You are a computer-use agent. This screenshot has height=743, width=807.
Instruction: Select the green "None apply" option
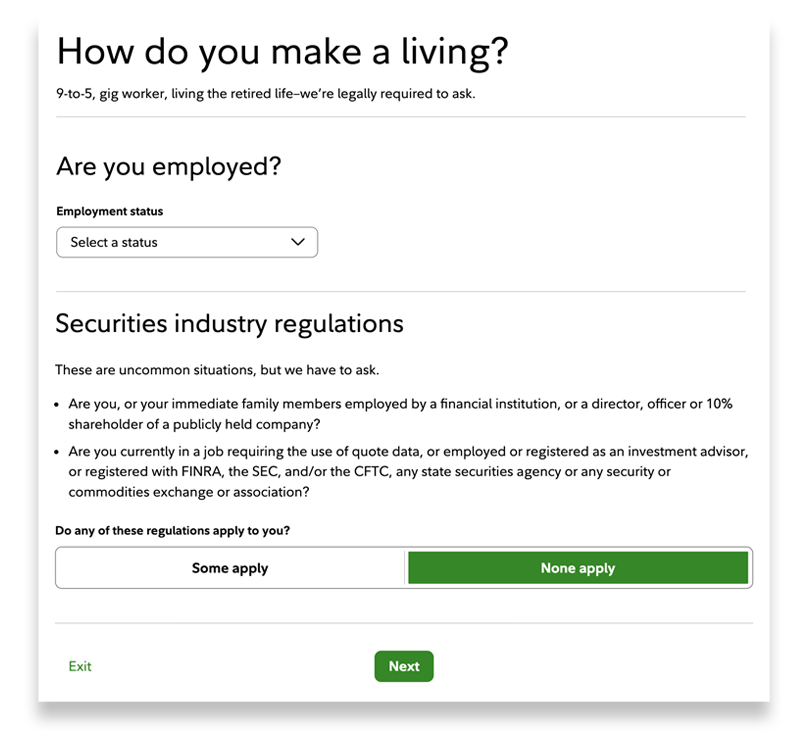coord(578,568)
